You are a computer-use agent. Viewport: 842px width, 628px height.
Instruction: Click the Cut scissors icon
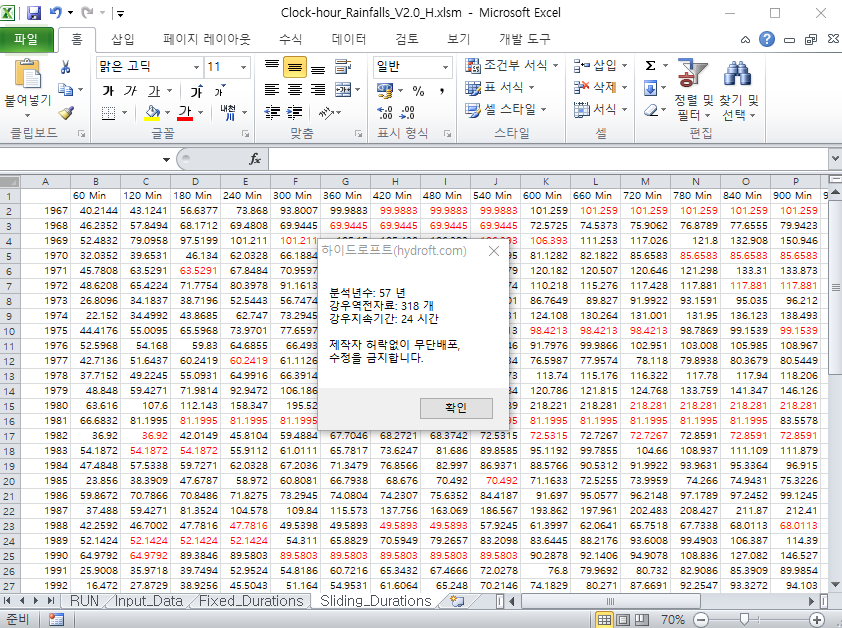pyautogui.click(x=66, y=67)
